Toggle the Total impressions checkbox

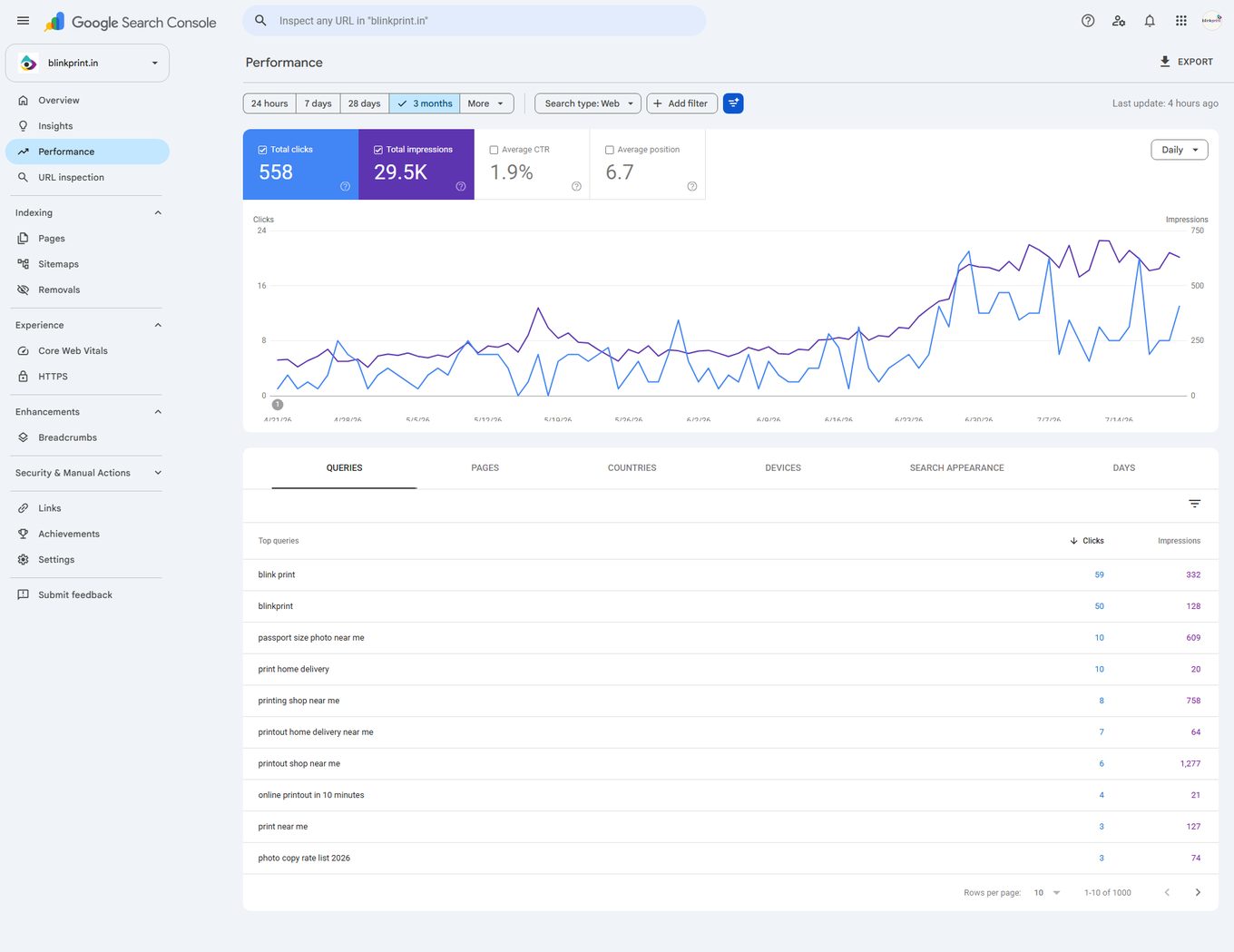point(378,150)
